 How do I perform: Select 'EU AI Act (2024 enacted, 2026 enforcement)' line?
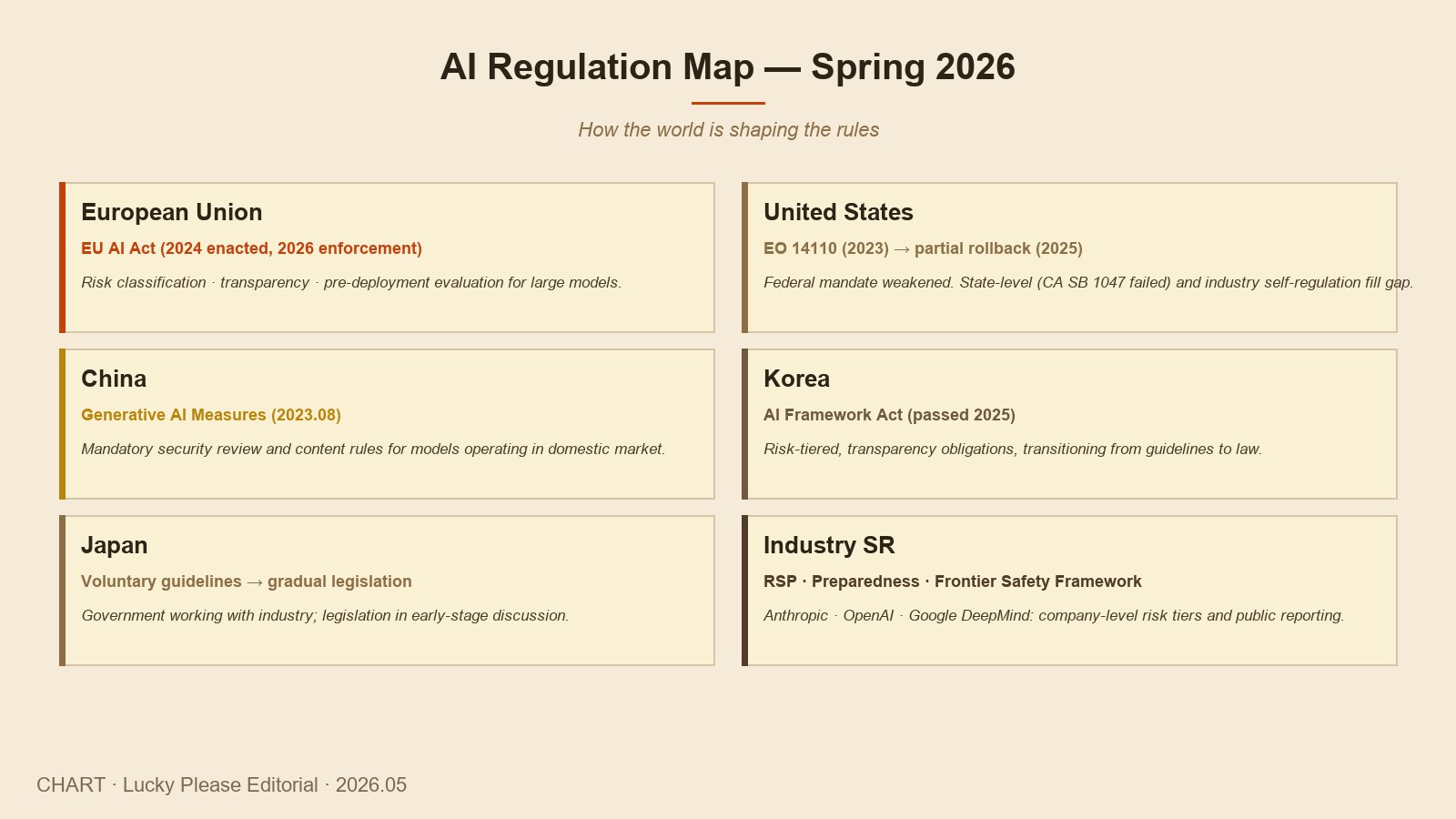coord(251,248)
